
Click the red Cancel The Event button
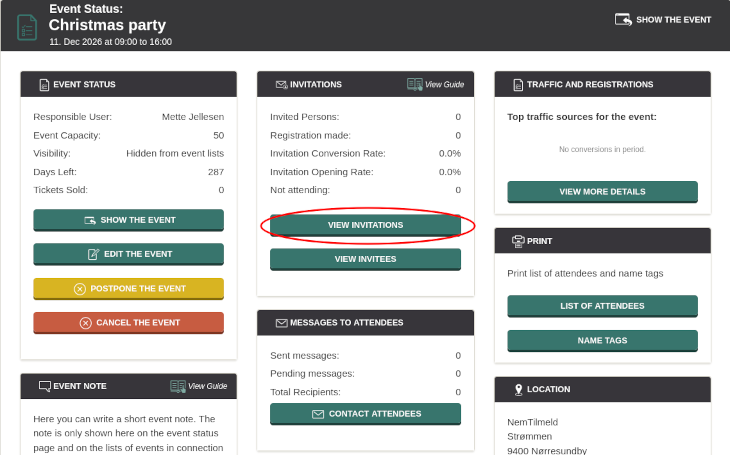(128, 323)
